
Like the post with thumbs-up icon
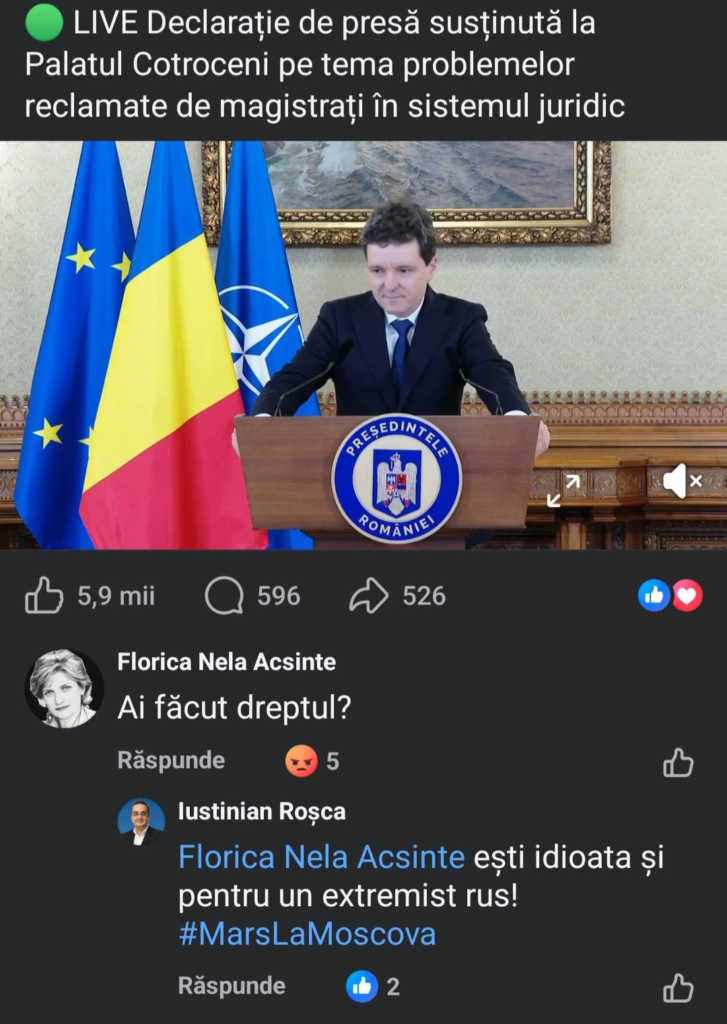click(x=44, y=595)
